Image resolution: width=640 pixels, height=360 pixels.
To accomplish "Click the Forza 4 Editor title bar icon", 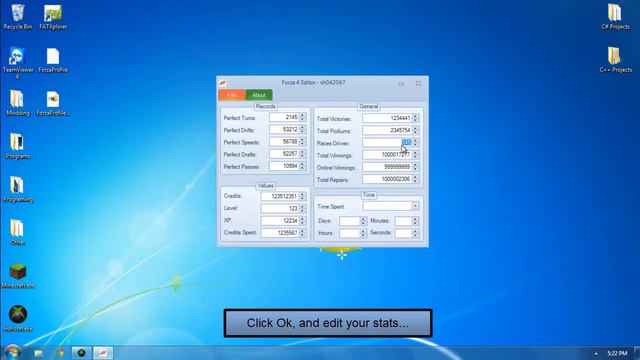I will 223,83.
